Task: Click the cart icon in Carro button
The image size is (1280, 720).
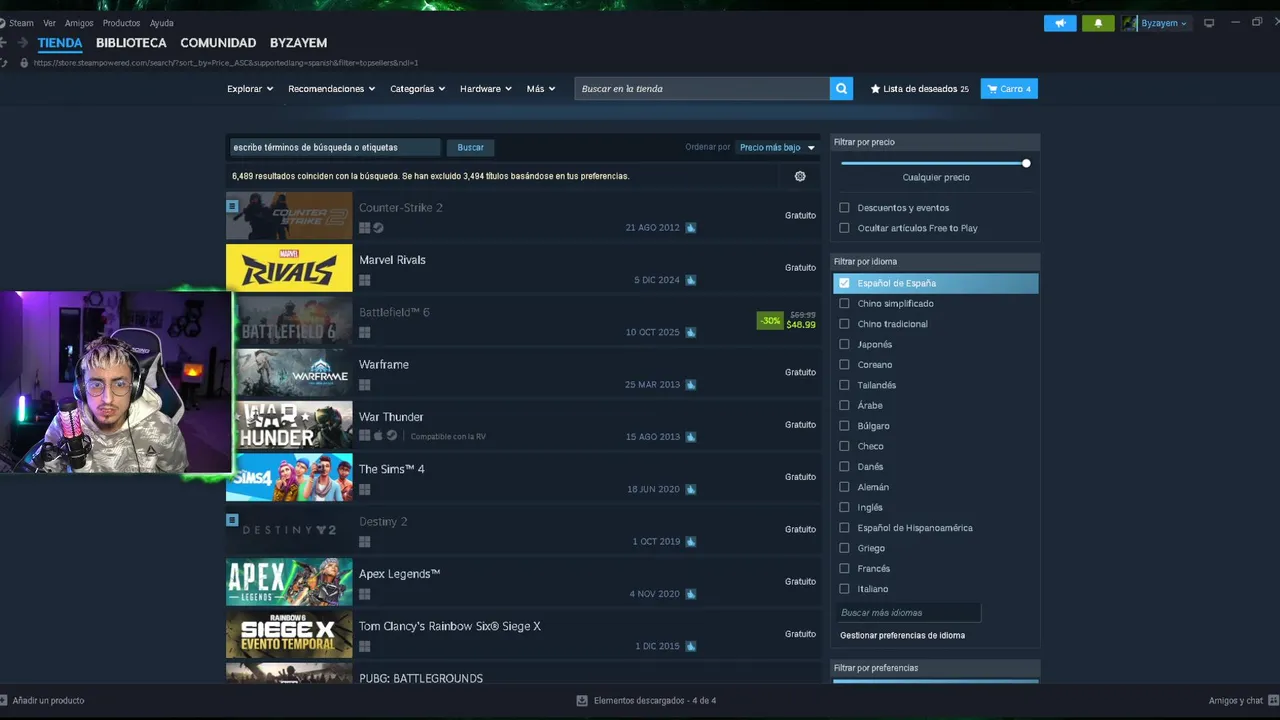Action: (992, 89)
